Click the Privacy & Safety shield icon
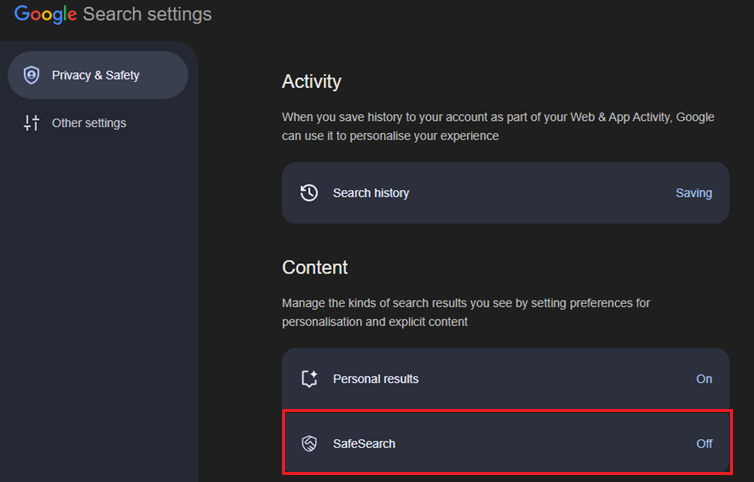 (x=31, y=75)
